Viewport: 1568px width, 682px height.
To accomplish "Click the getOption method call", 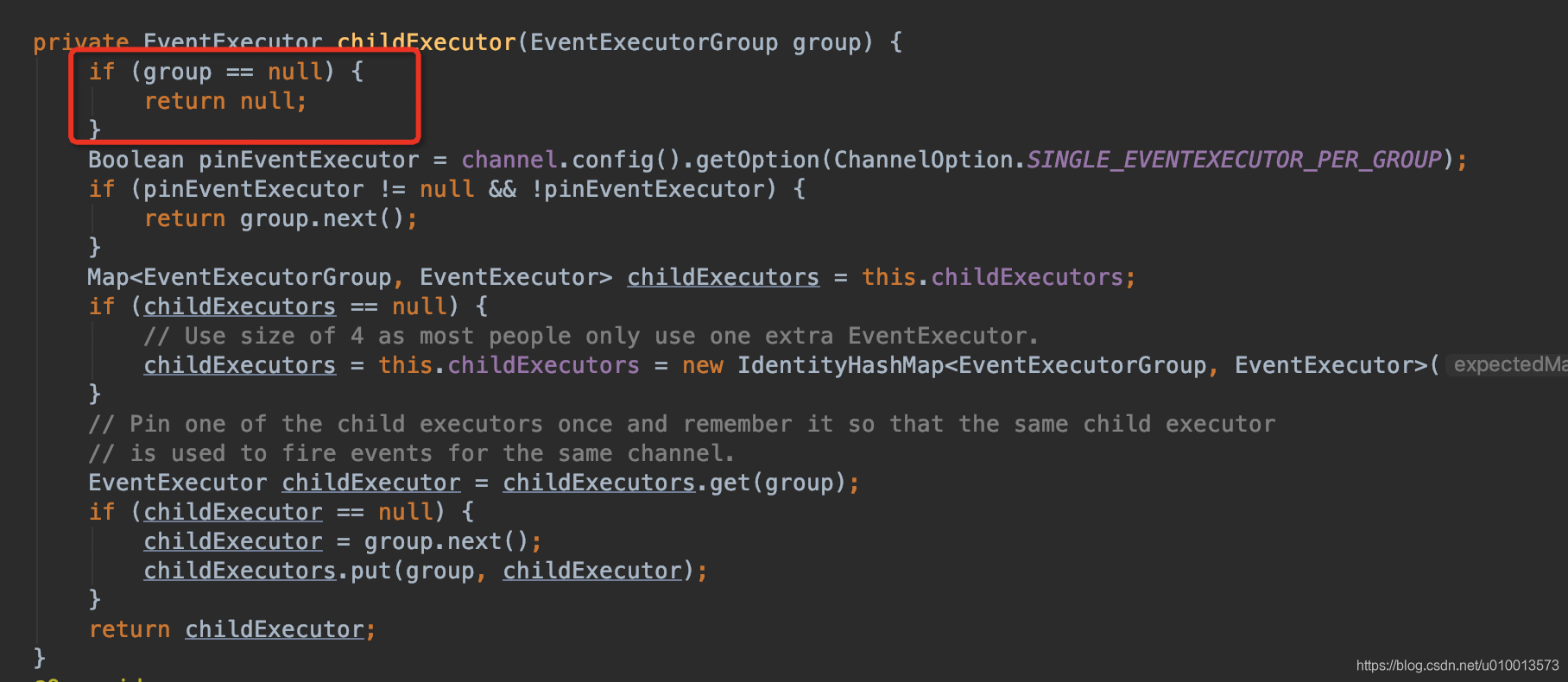I will [757, 160].
